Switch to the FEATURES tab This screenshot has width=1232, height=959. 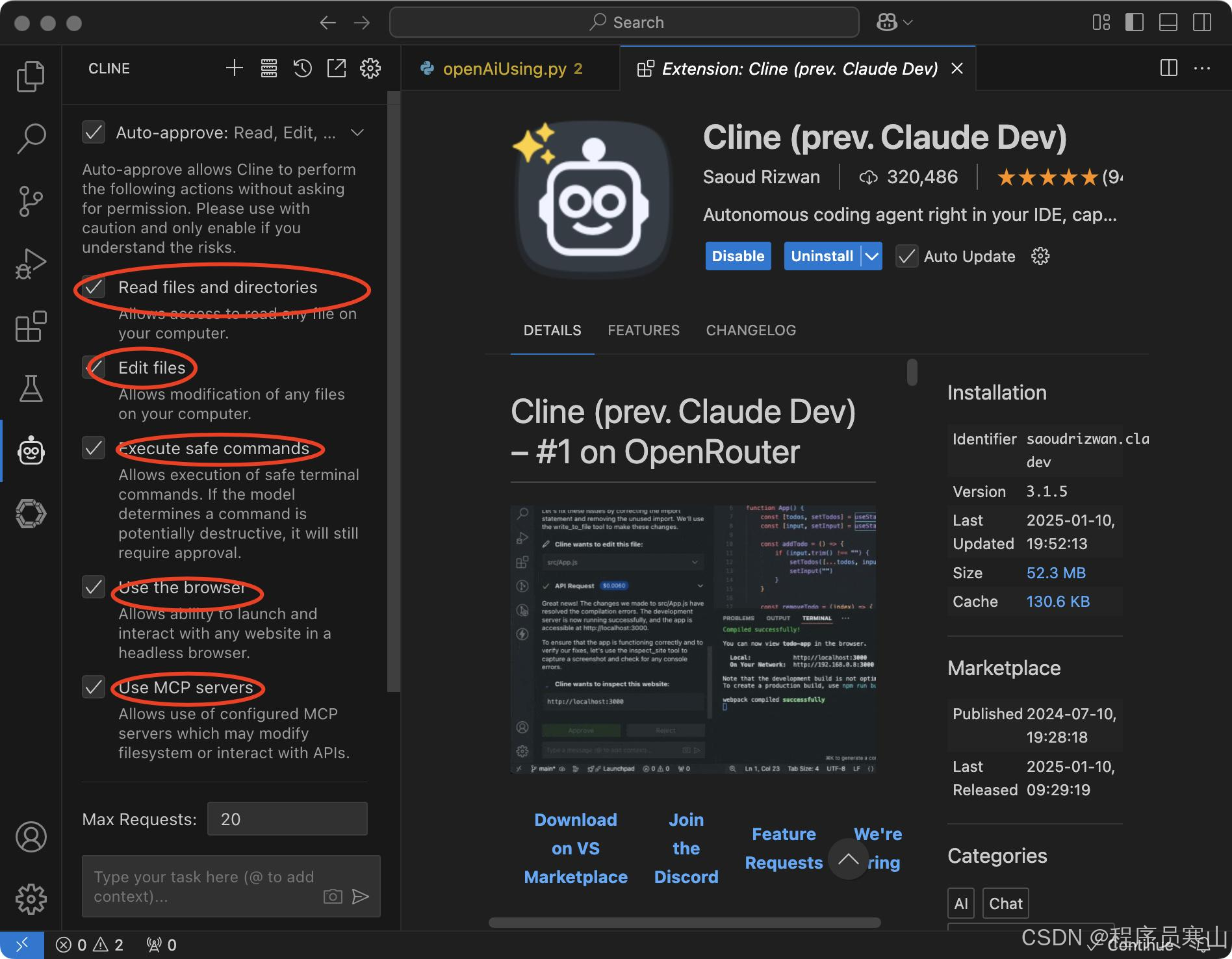point(643,330)
